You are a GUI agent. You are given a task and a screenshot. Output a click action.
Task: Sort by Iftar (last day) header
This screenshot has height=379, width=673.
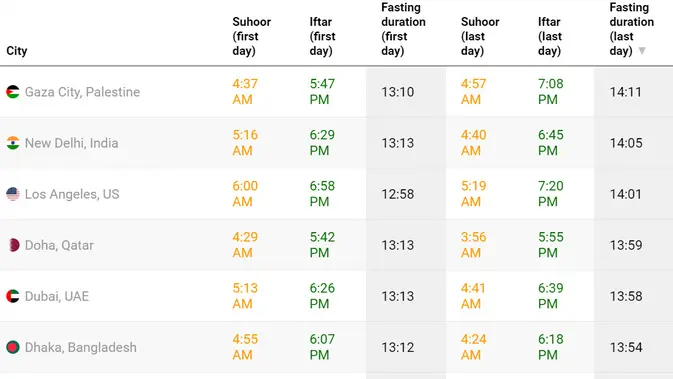tap(550, 36)
